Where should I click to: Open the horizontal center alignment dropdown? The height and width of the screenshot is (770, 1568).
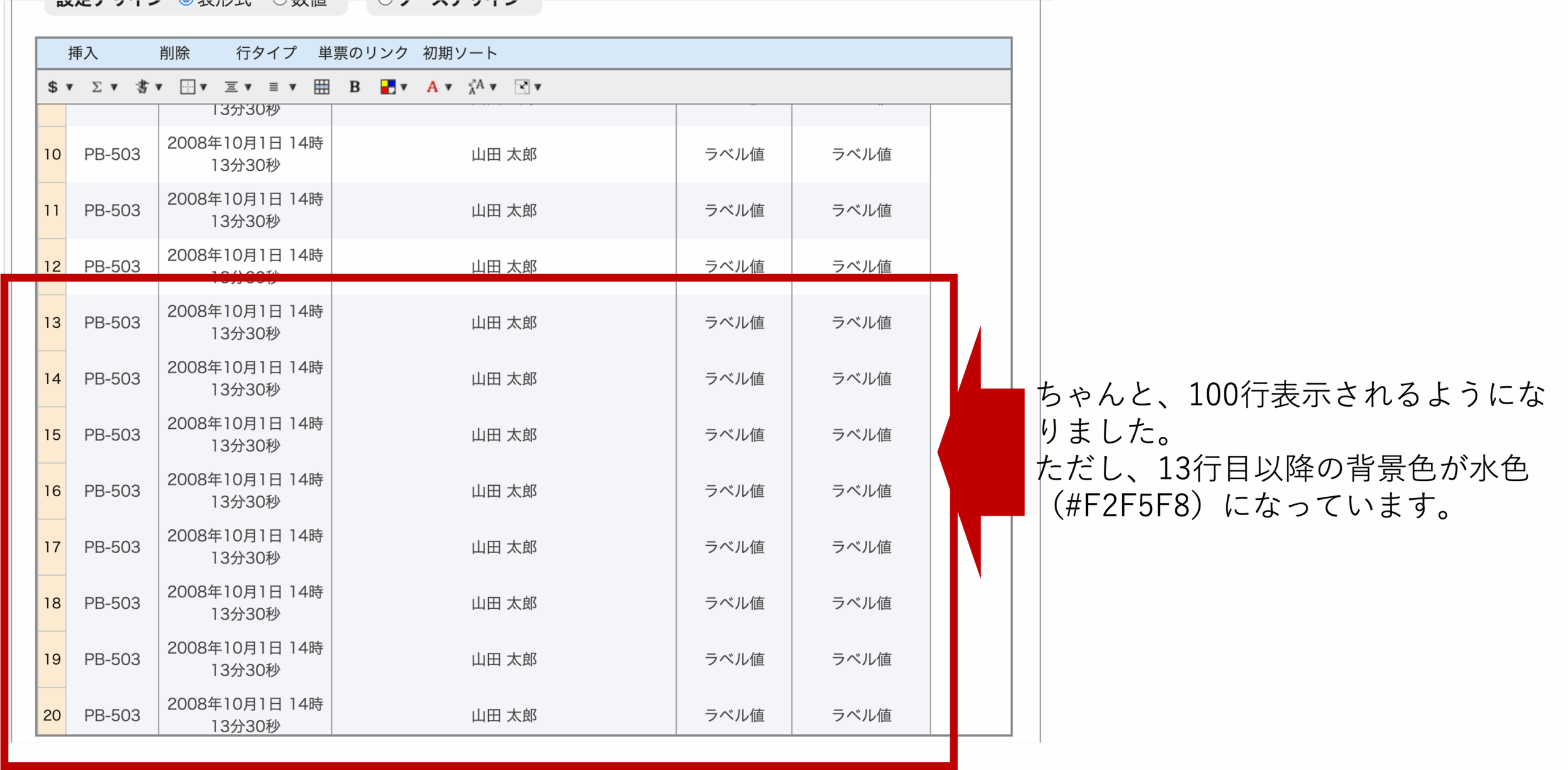click(238, 87)
